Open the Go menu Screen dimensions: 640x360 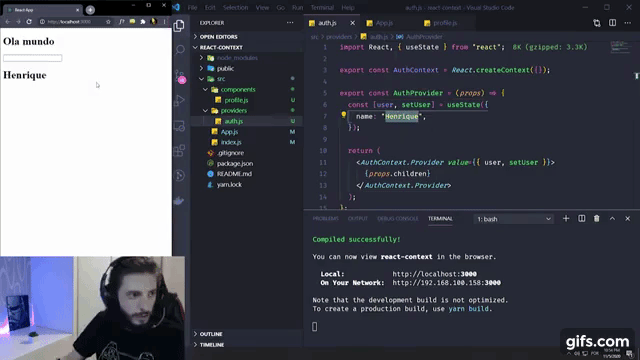point(280,7)
